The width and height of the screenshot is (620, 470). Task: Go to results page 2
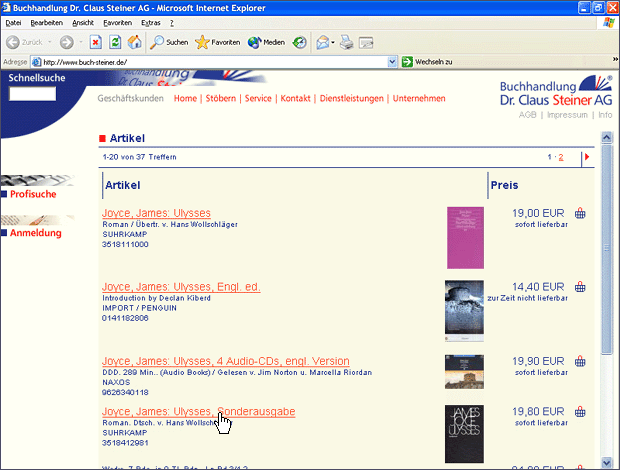pos(561,157)
